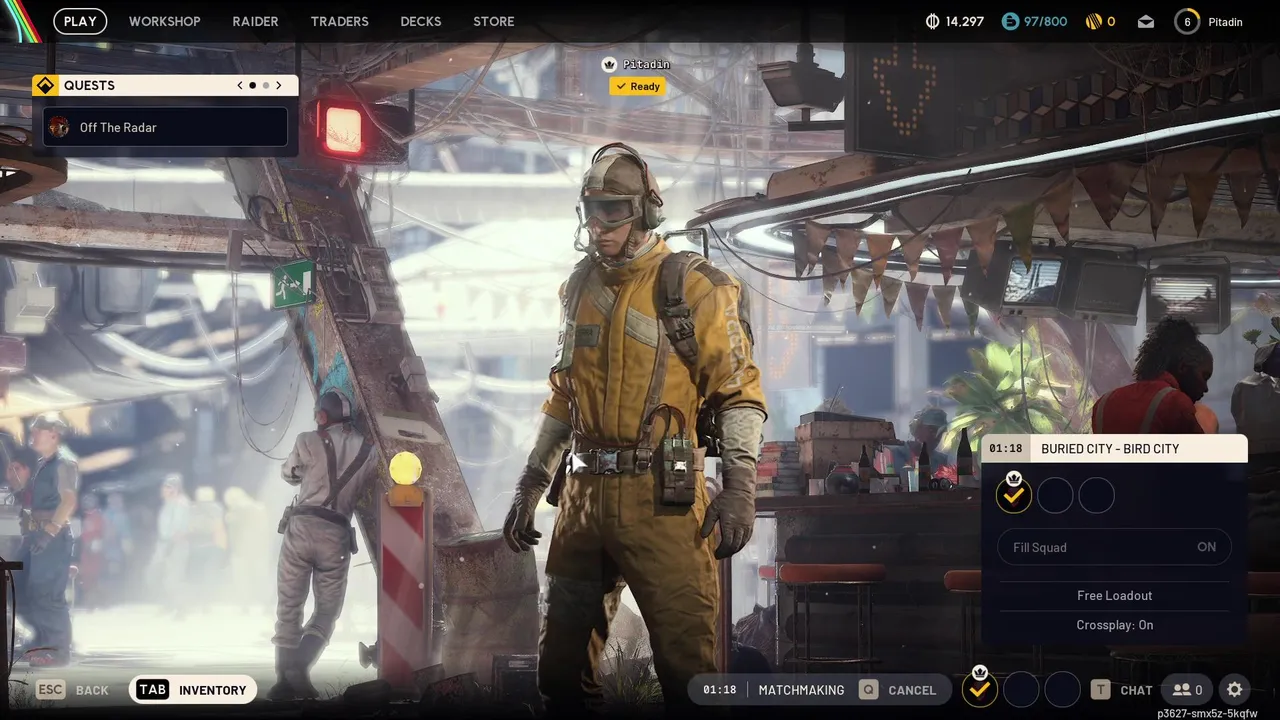The image size is (1280, 720).
Task: Select the first quest page dot
Action: coord(252,86)
